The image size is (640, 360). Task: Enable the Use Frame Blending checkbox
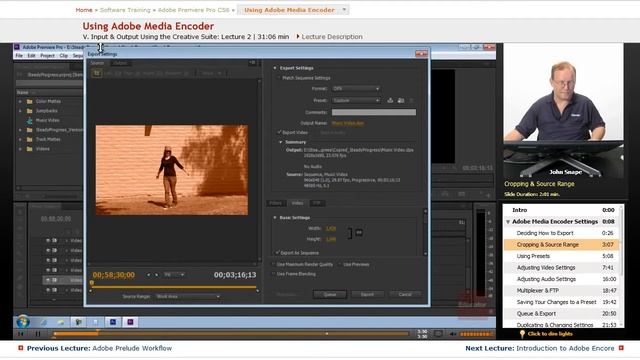point(274,274)
